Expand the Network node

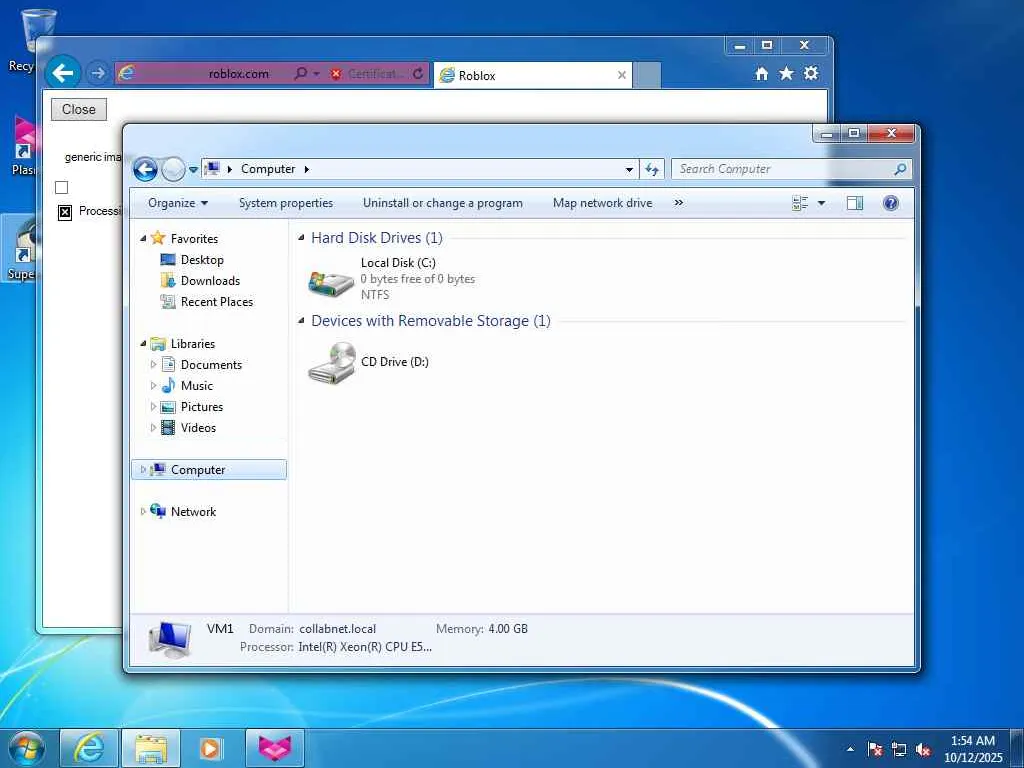tap(143, 511)
